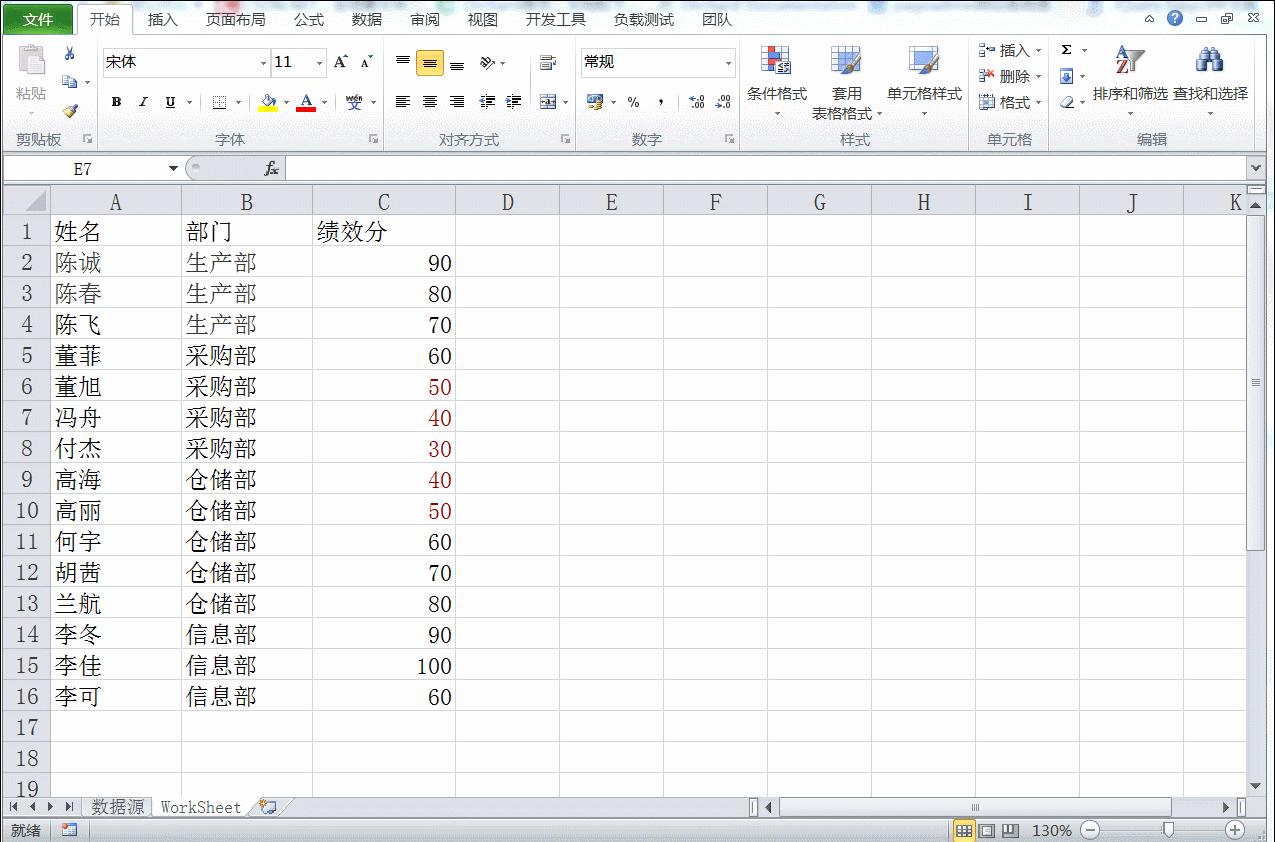Align cell text to the right

tap(457, 102)
